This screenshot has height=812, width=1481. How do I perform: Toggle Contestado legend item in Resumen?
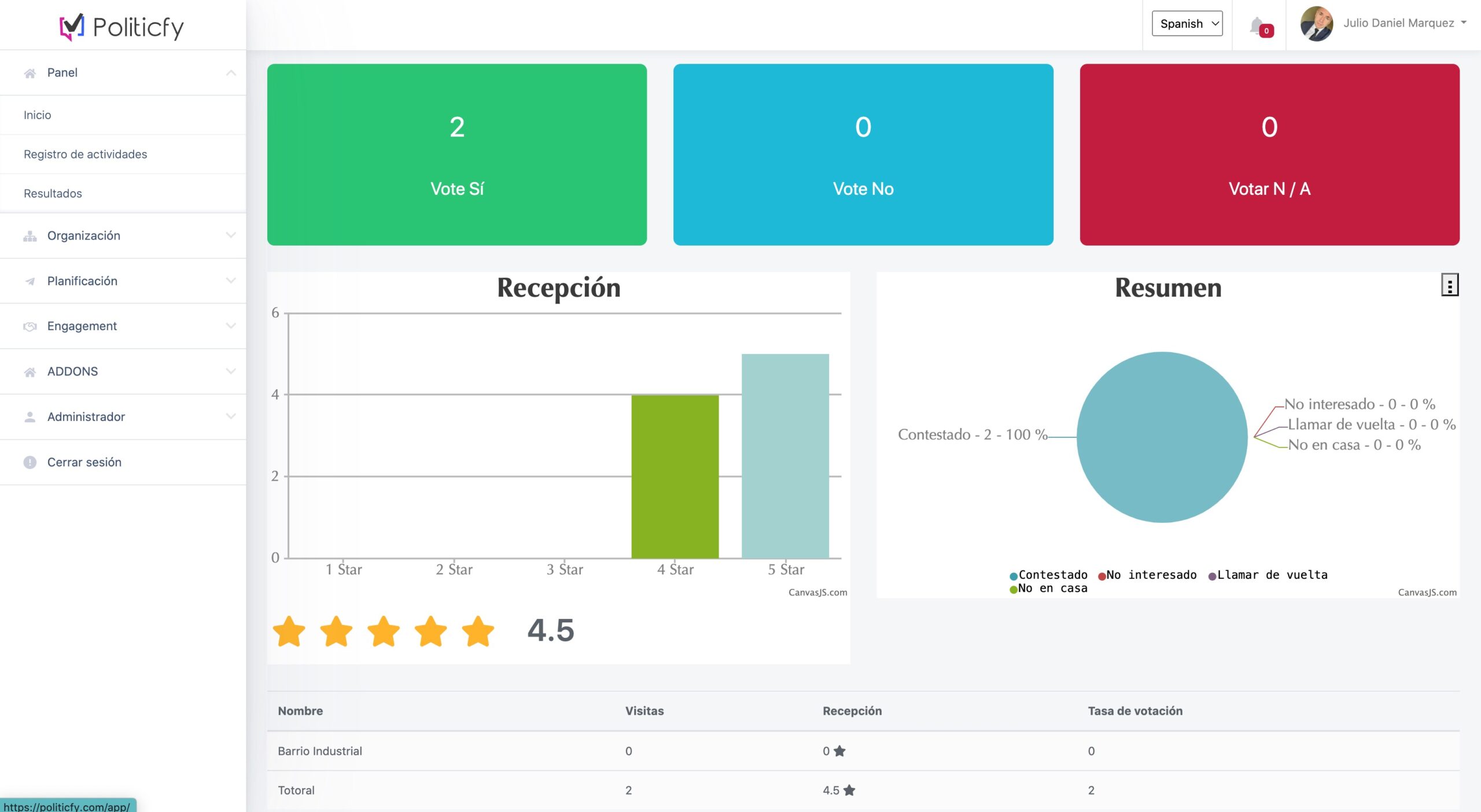click(x=1048, y=575)
